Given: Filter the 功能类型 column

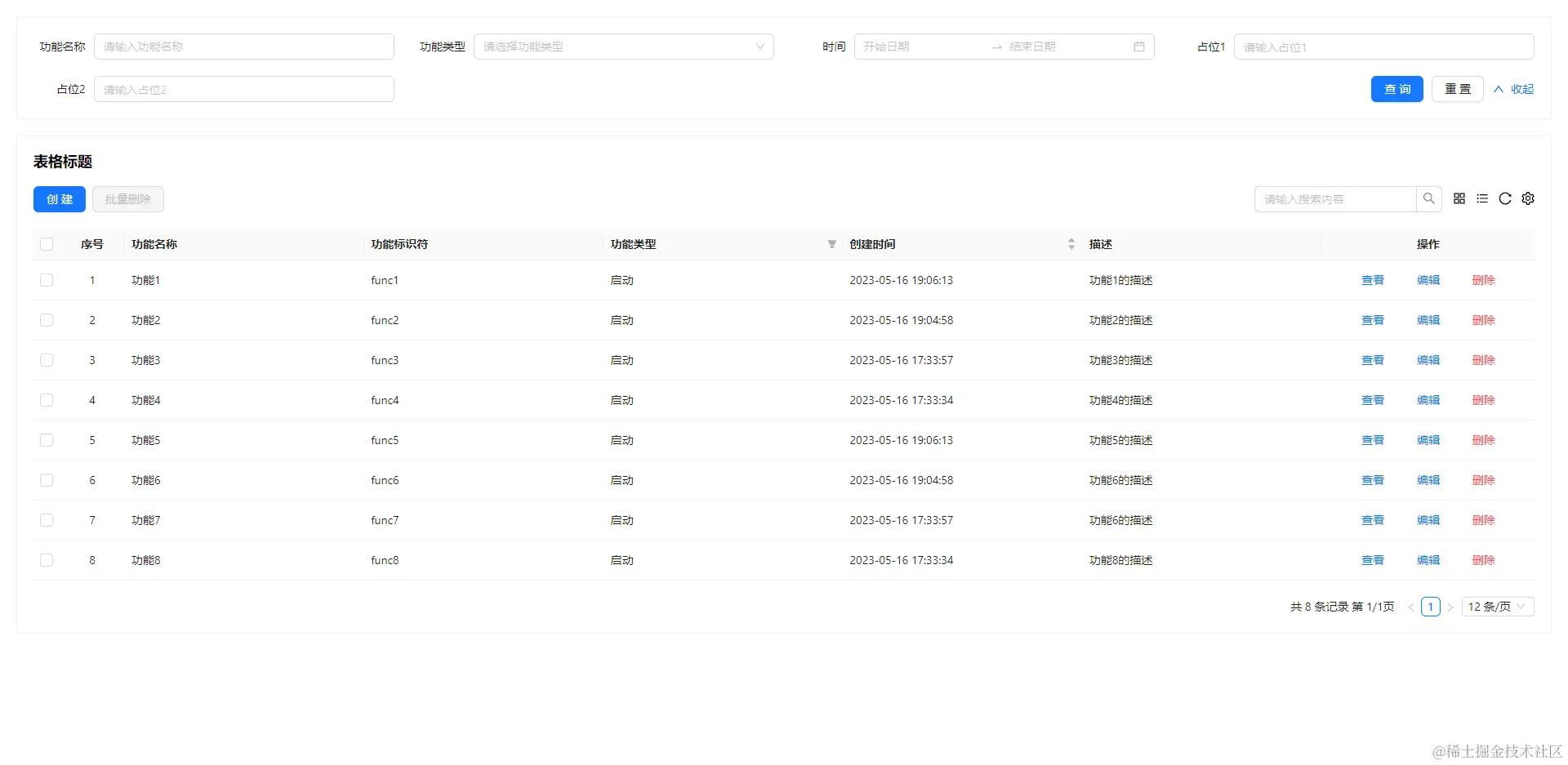Looking at the screenshot, I should tap(832, 244).
